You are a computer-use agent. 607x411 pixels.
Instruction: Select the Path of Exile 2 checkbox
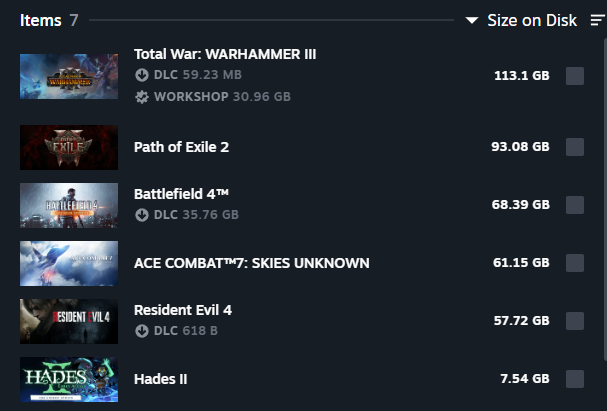coord(575,147)
